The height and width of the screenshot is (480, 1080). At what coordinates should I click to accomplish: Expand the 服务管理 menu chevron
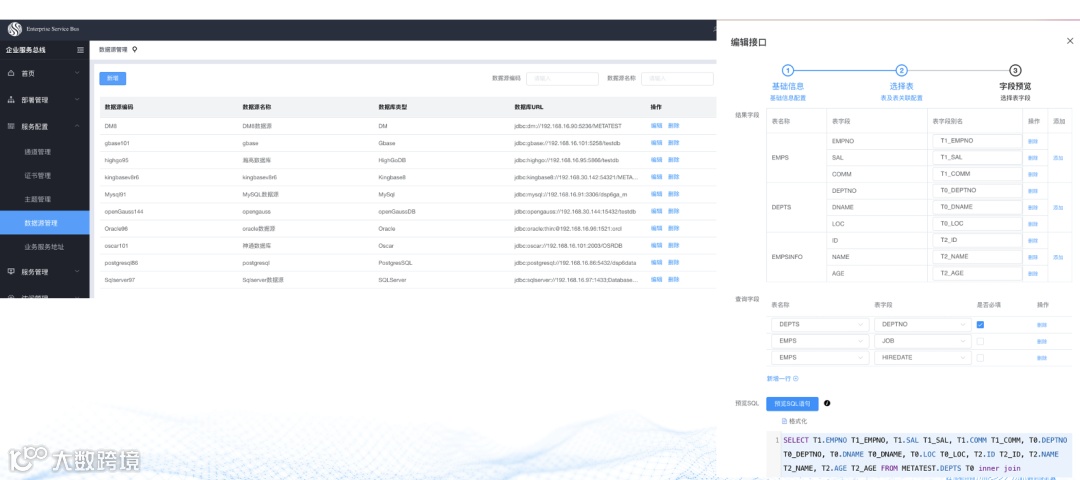pyautogui.click(x=77, y=271)
